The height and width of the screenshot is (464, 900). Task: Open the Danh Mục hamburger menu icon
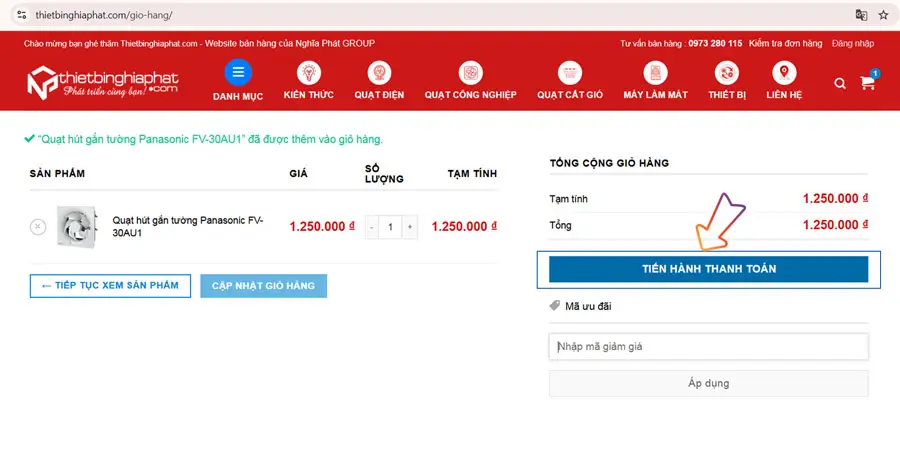238,72
